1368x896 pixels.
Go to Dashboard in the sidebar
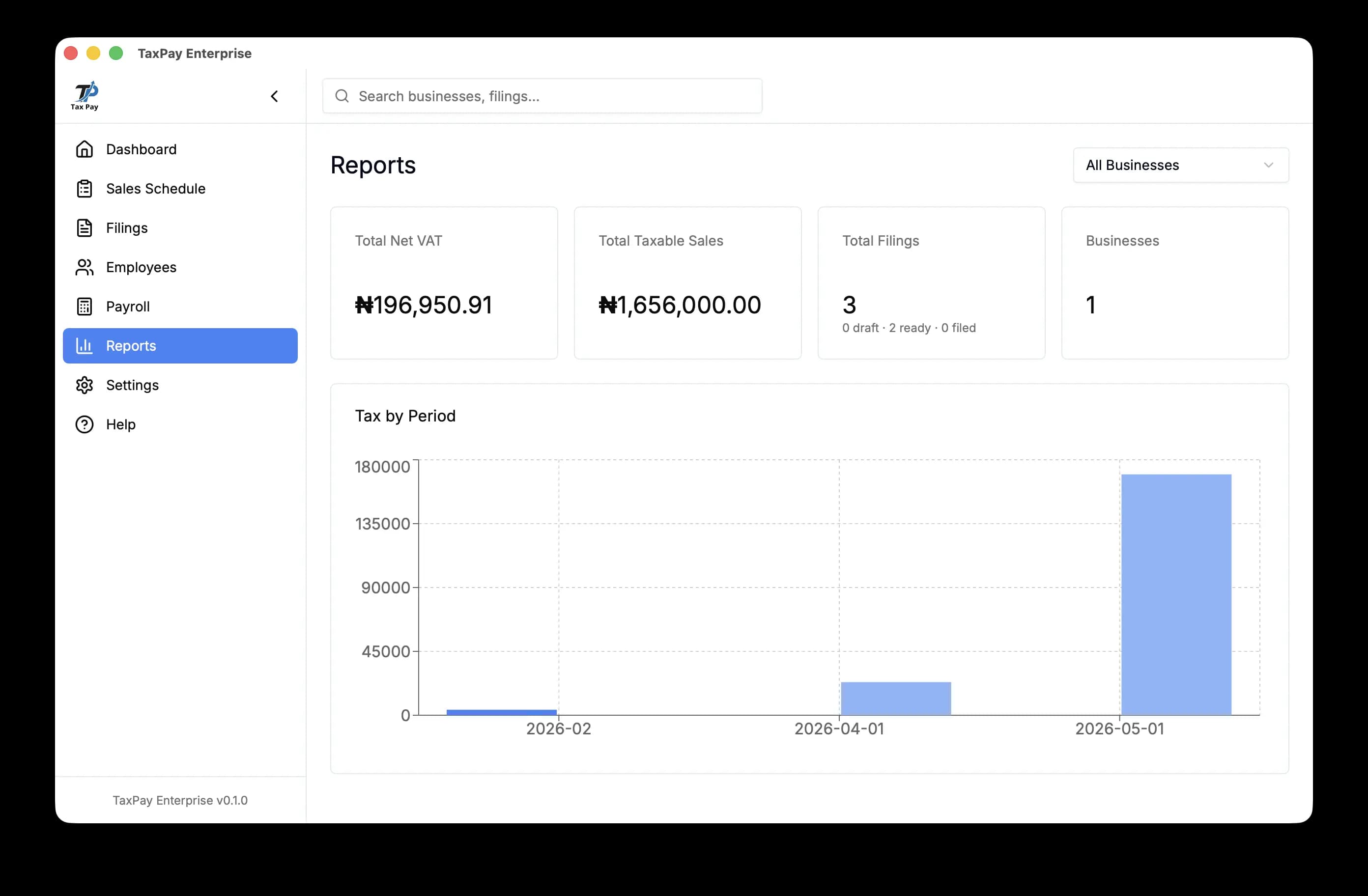(x=180, y=149)
